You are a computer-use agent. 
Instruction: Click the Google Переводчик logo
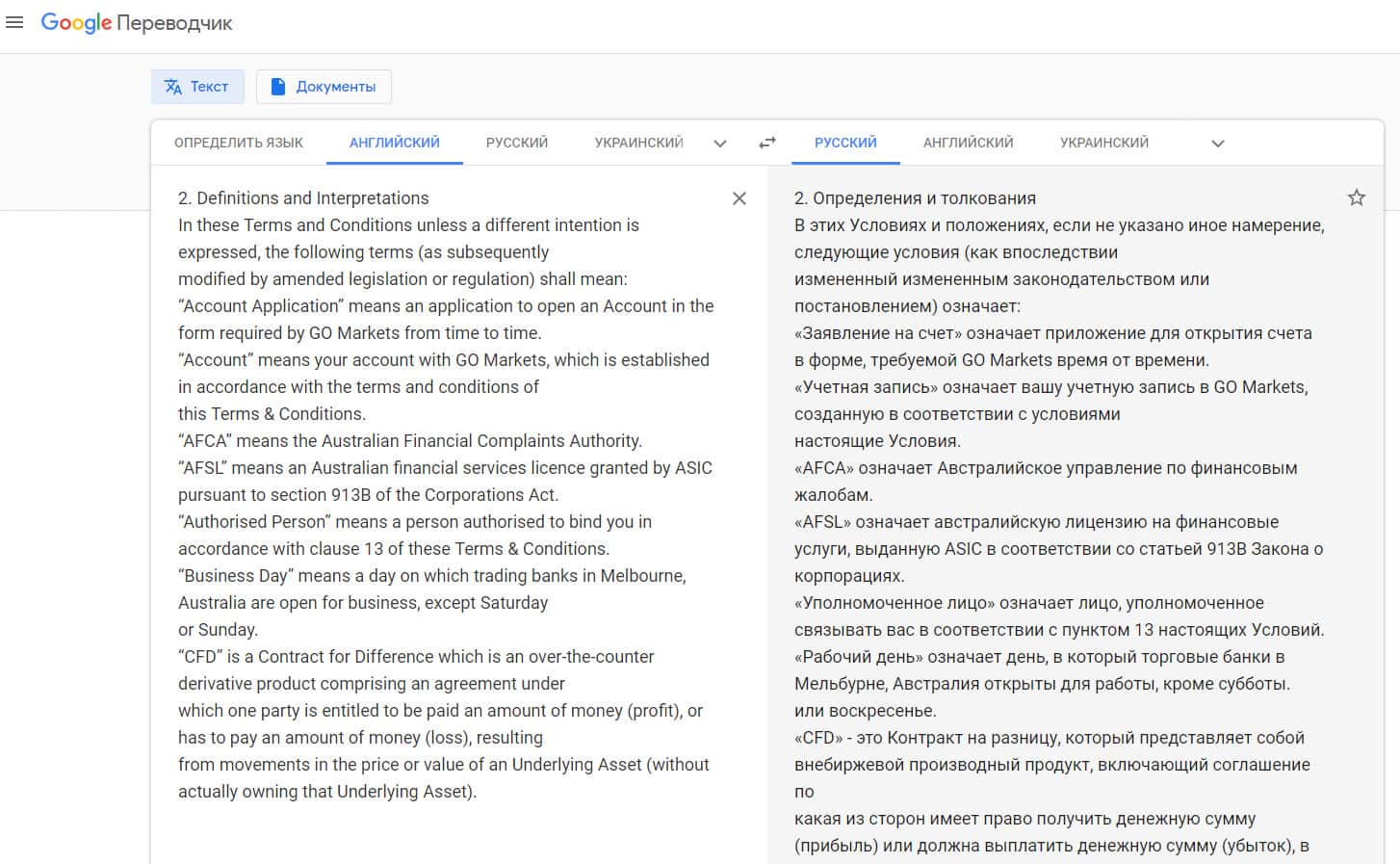(136, 23)
